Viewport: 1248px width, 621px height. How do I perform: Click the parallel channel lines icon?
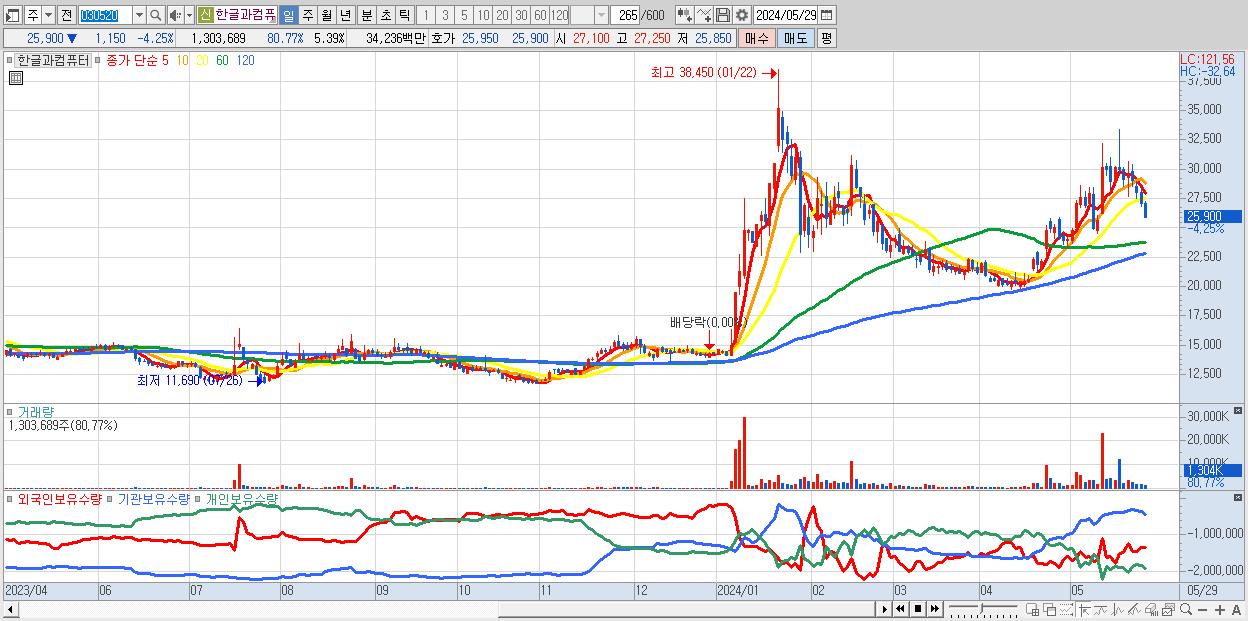(1134, 609)
